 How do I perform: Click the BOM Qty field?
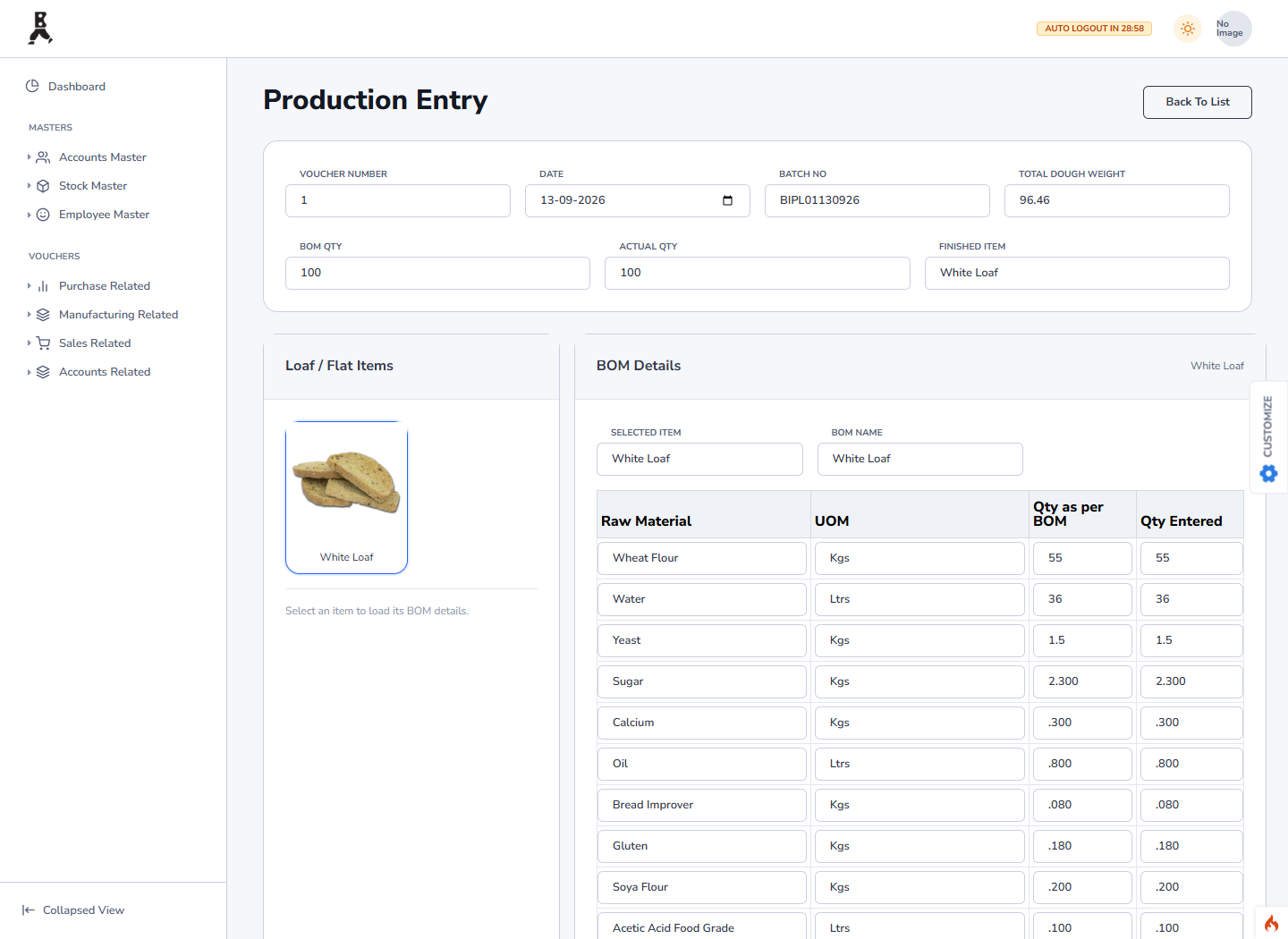click(437, 273)
